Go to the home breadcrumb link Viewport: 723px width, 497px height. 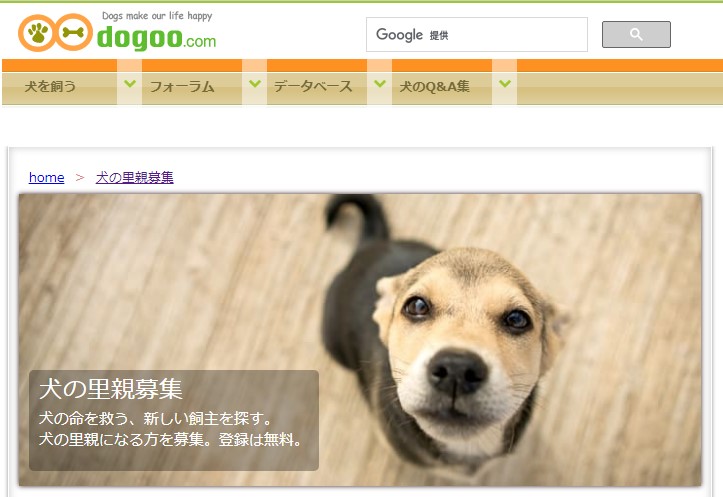[x=47, y=178]
